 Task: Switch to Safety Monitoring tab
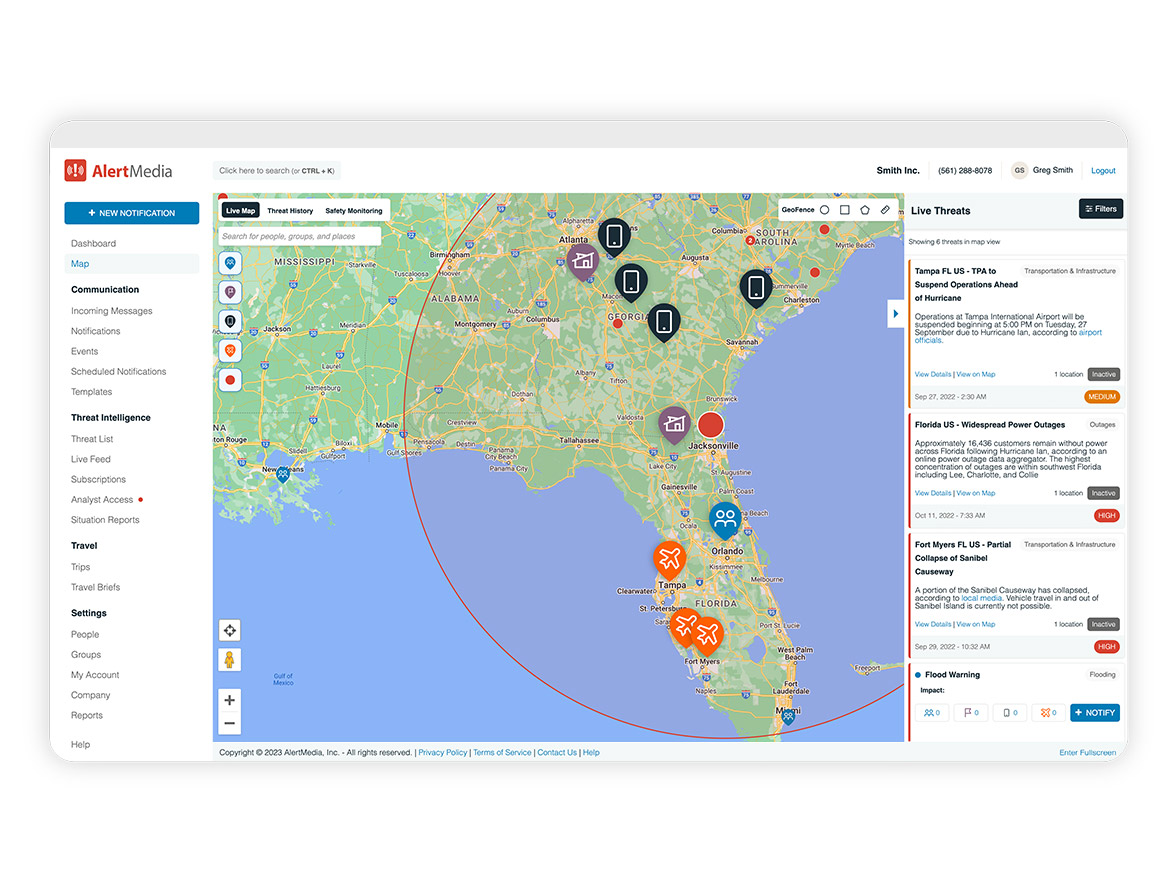click(x=354, y=211)
